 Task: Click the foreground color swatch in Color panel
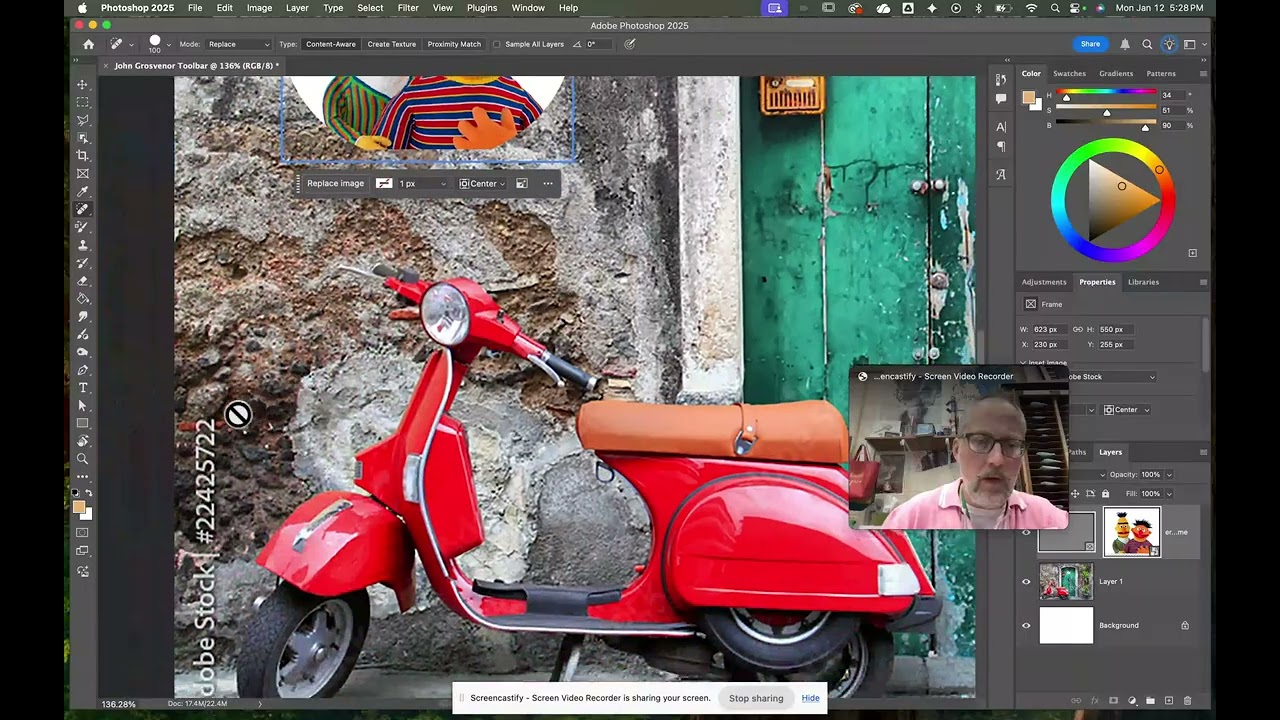pos(1028,97)
